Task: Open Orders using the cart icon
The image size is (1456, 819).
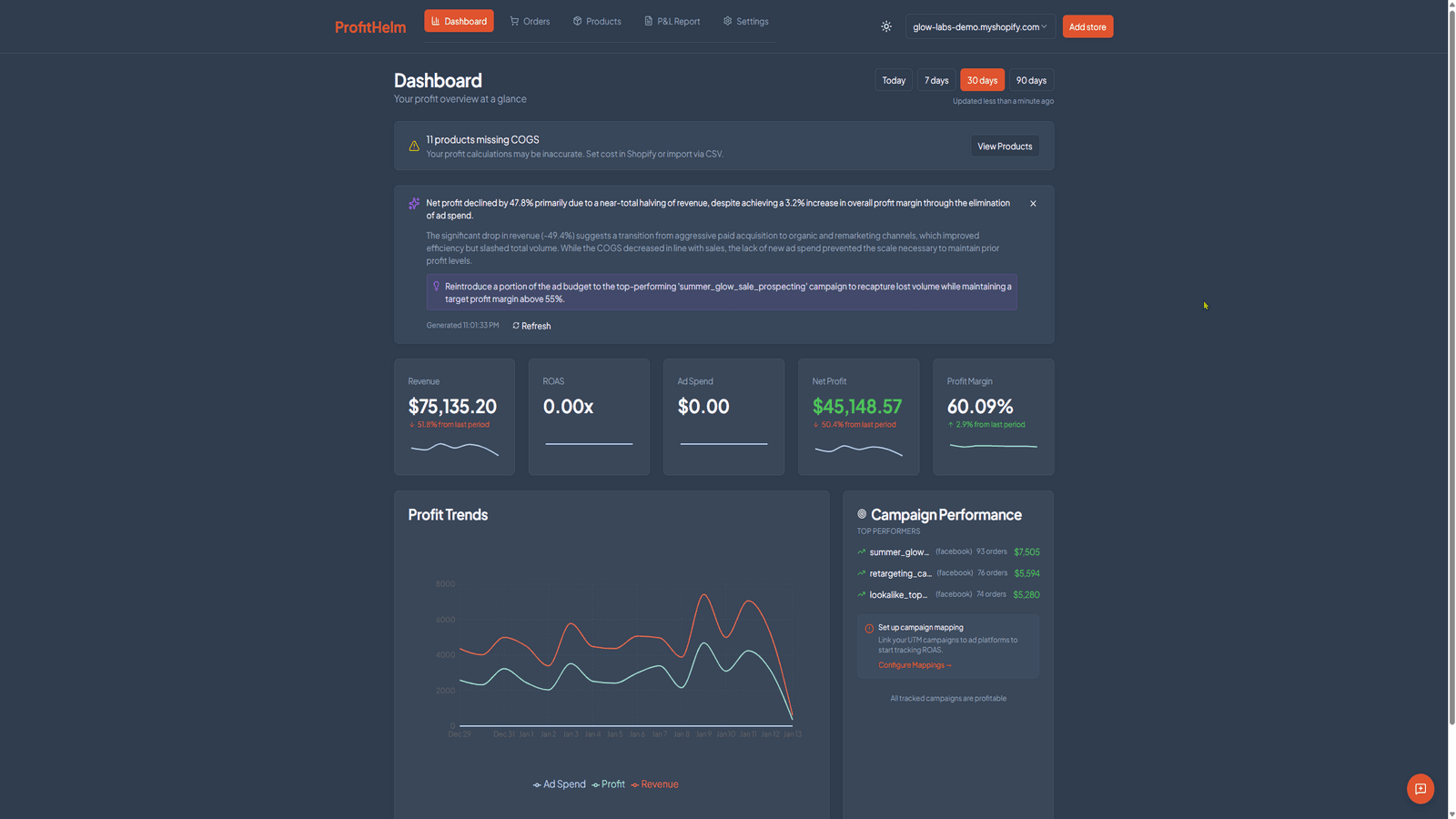Action: click(x=513, y=21)
